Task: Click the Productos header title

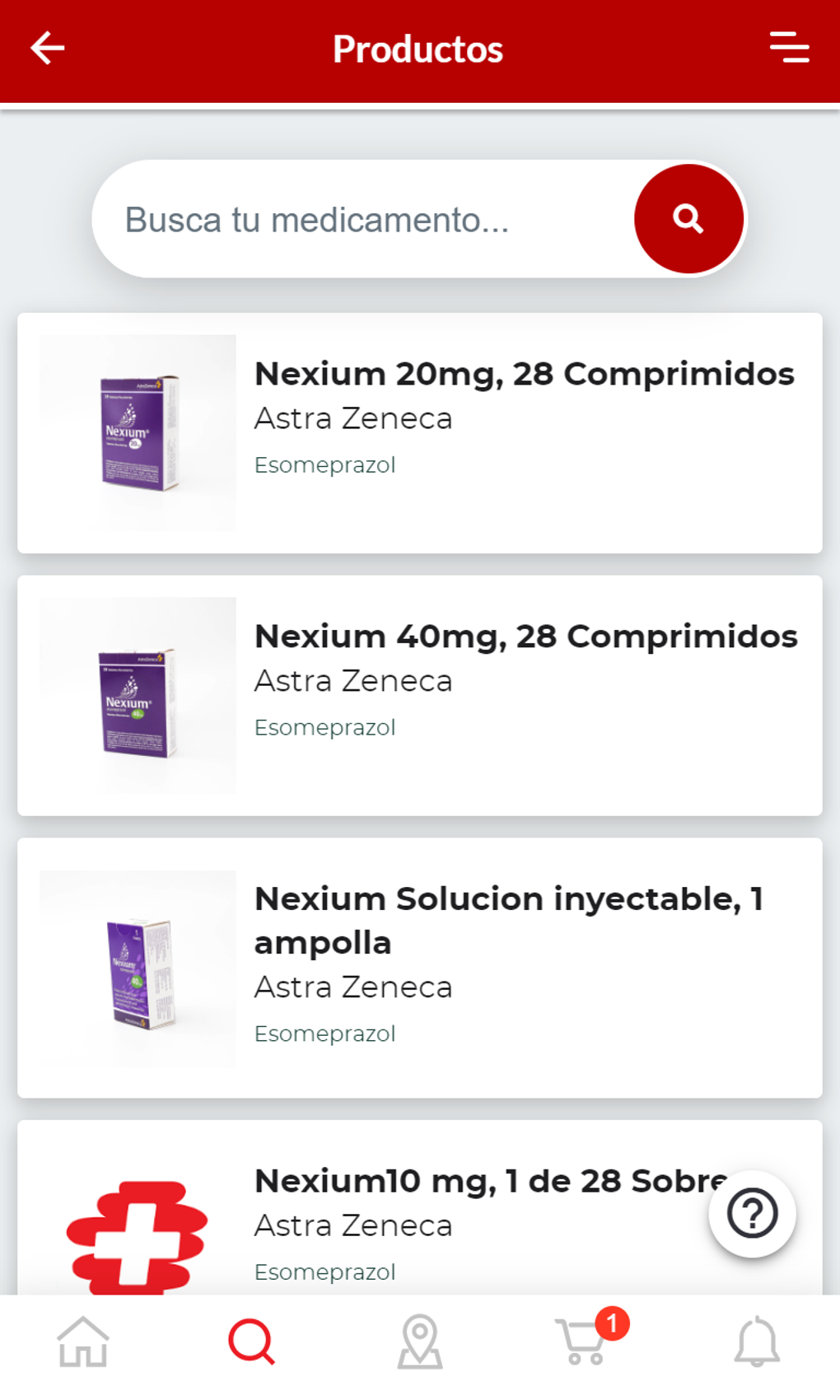Action: (x=418, y=49)
